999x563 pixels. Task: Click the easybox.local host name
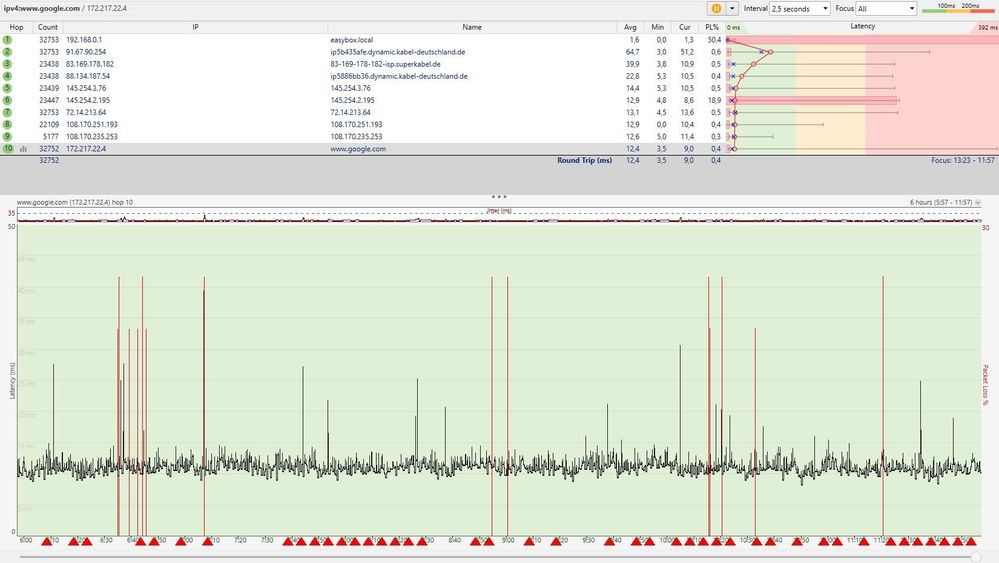click(x=351, y=39)
